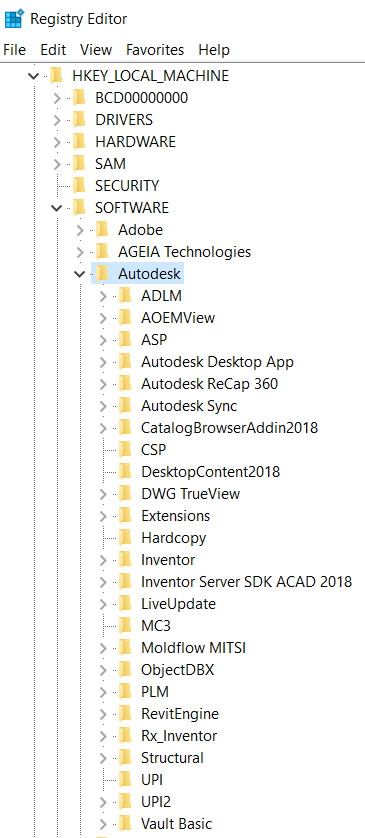
Task: Open the Help menu
Action: 214,50
